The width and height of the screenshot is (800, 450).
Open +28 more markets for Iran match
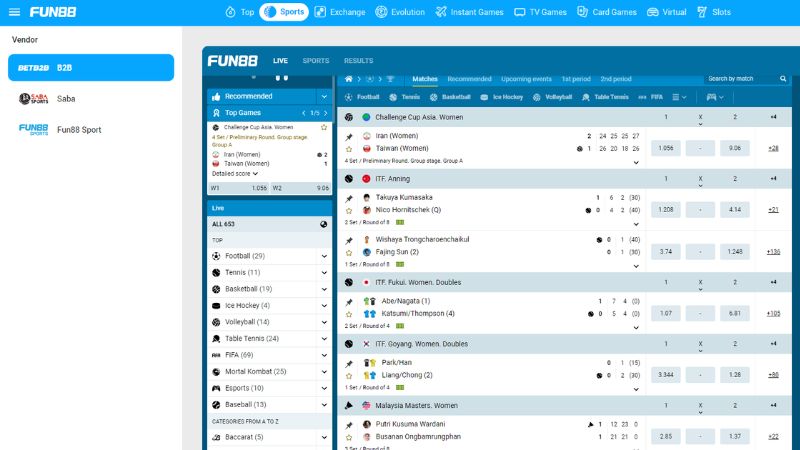(x=773, y=148)
